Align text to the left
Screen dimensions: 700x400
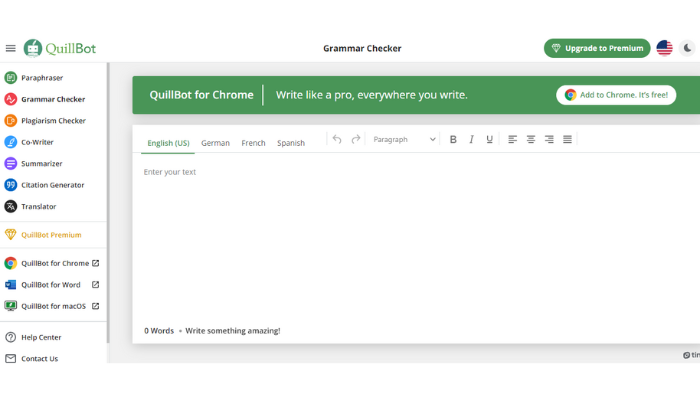[512, 139]
